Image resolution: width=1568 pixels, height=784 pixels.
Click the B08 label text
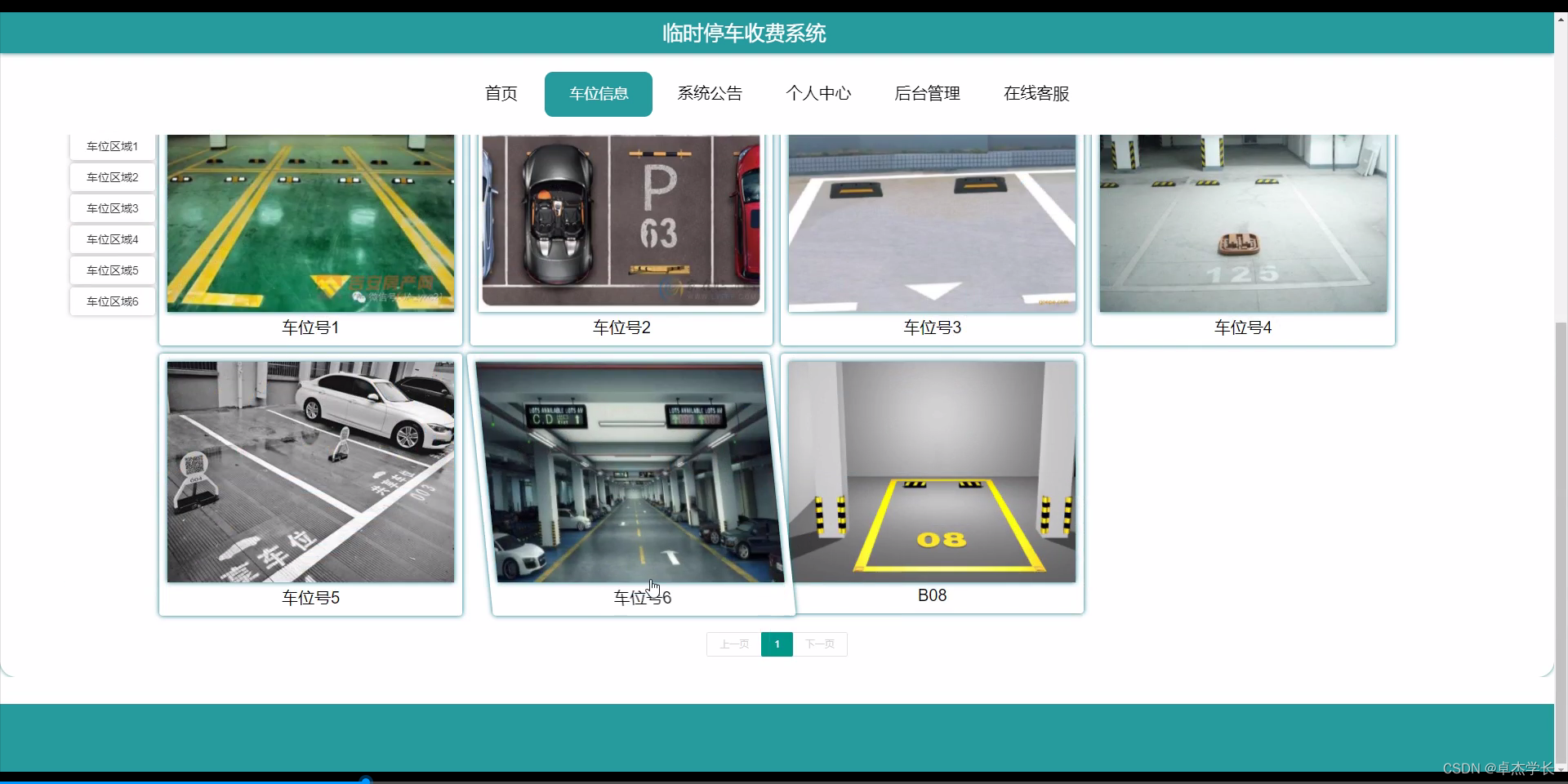932,595
